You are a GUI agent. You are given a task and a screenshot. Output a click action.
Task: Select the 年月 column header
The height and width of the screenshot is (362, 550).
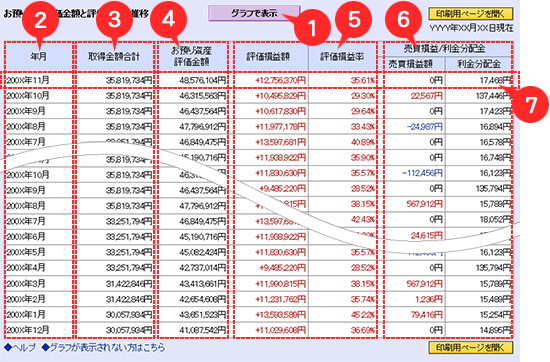(39, 56)
